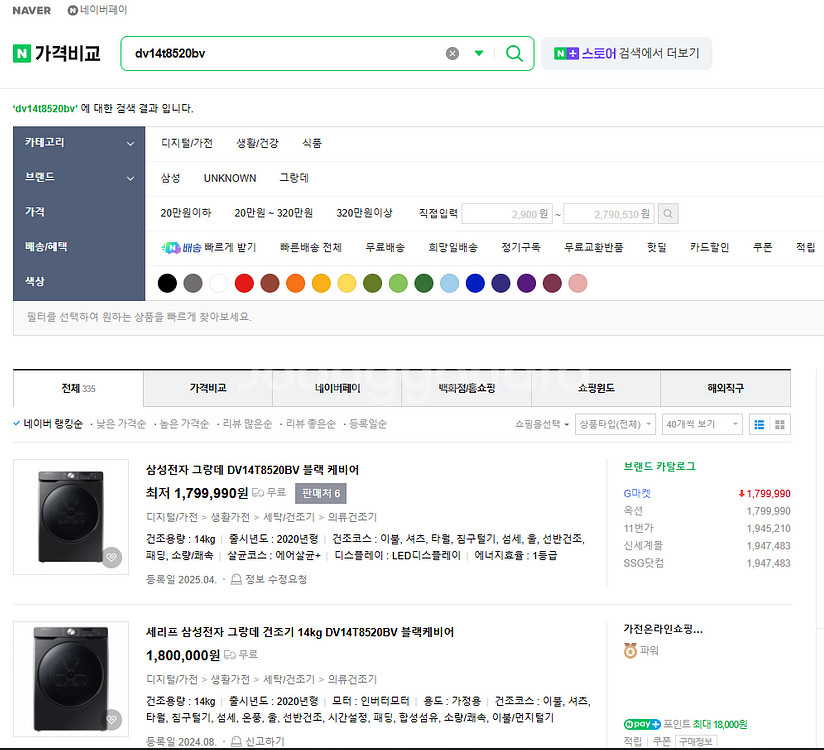Screen dimensions: 824x750
Task: Switch to grid view layout icon
Action: [780, 424]
